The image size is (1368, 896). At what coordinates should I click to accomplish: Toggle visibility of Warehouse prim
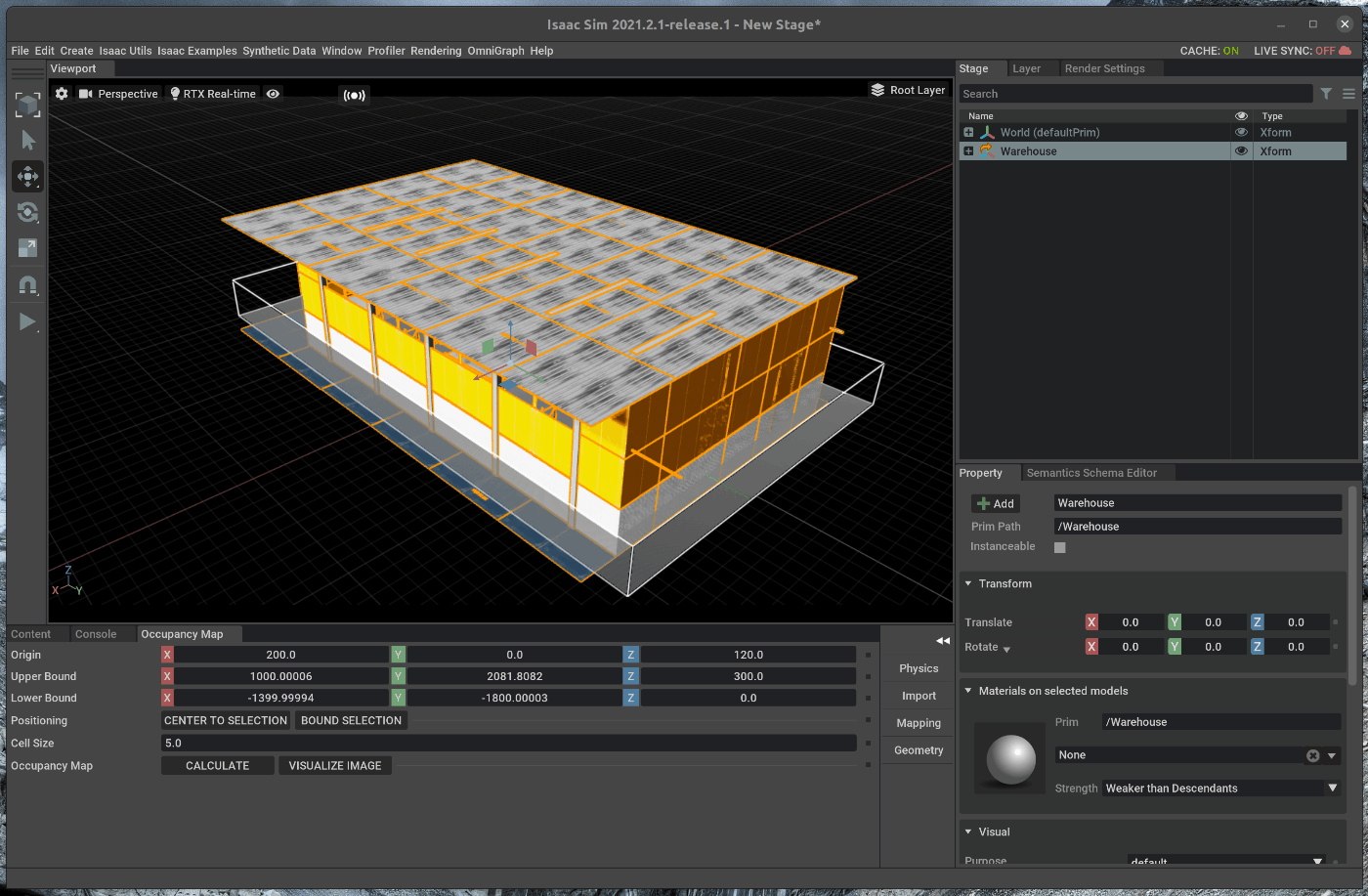[1242, 150]
